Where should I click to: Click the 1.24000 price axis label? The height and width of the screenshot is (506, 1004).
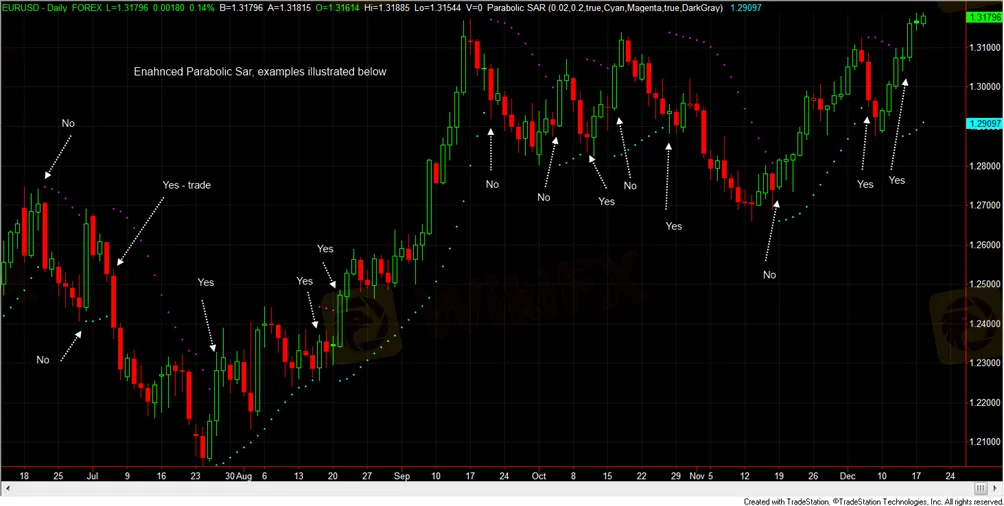(984, 324)
